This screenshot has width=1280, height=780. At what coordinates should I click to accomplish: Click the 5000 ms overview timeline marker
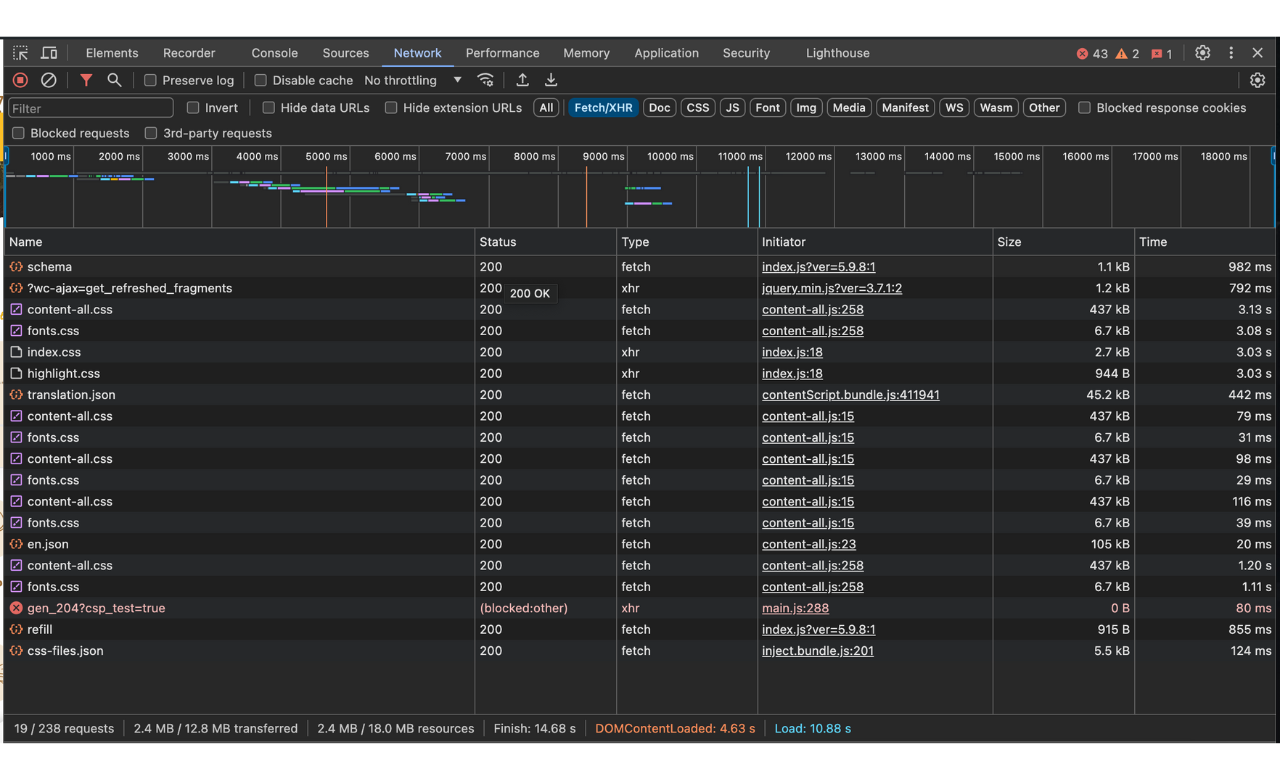tap(326, 157)
